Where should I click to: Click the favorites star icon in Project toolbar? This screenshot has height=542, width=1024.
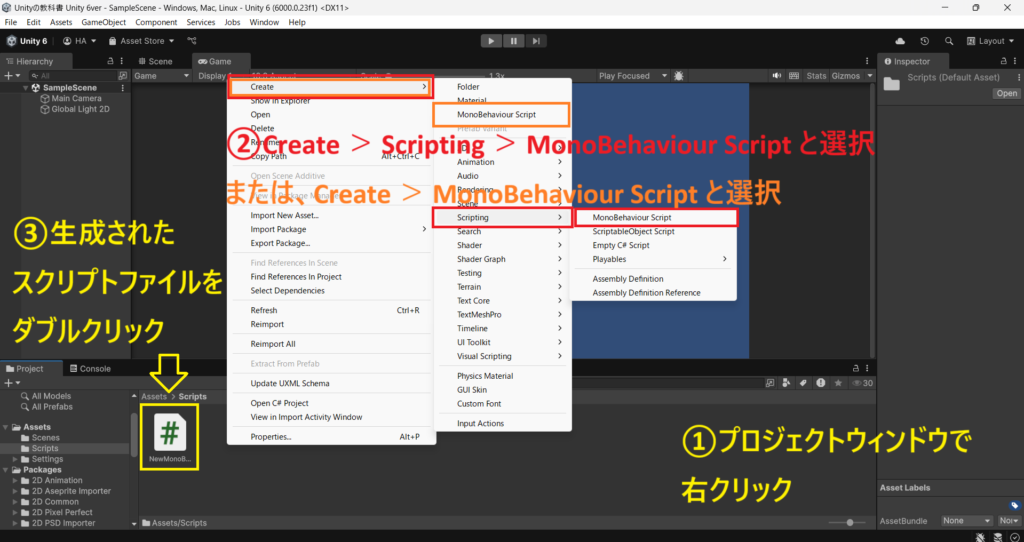tap(838, 383)
